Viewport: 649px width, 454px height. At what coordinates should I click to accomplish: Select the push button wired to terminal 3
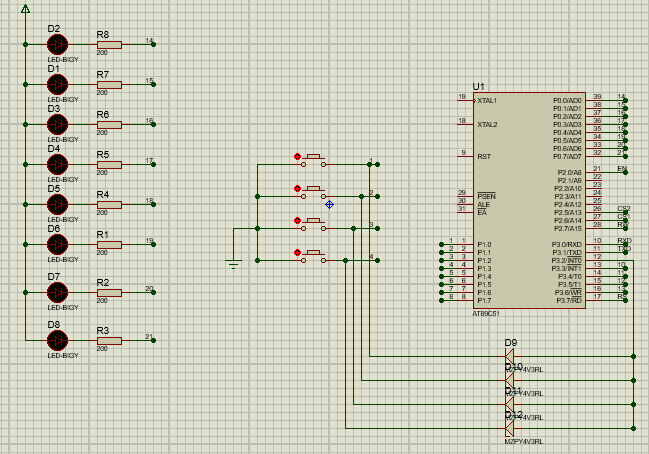coord(313,224)
